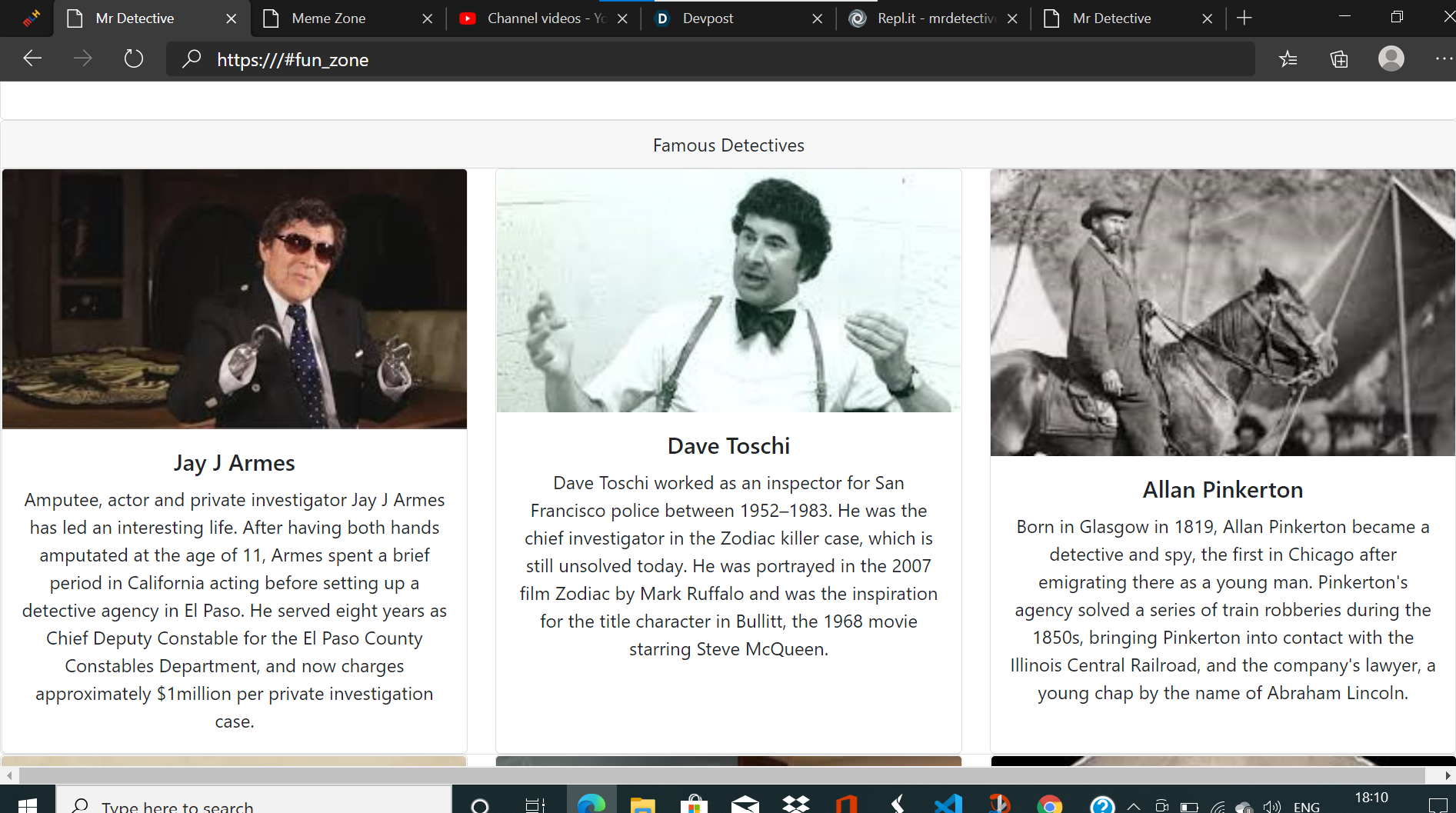Image resolution: width=1456 pixels, height=813 pixels.
Task: Open Microsoft Store from the taskbar
Action: click(x=694, y=805)
